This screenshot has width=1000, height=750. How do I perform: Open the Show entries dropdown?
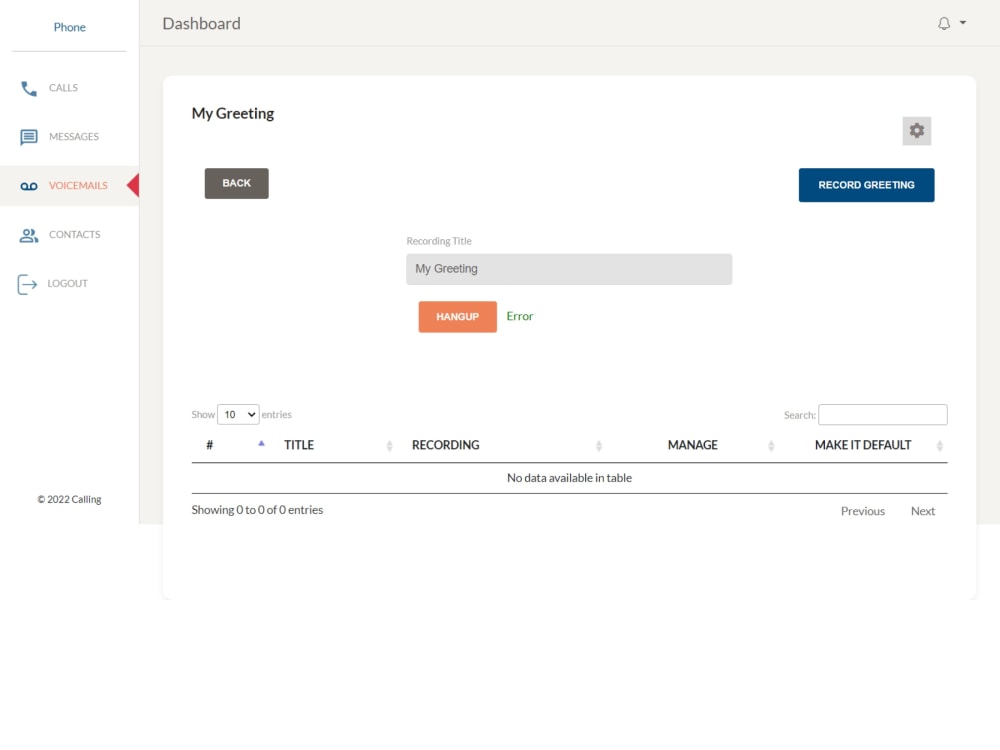coord(238,414)
